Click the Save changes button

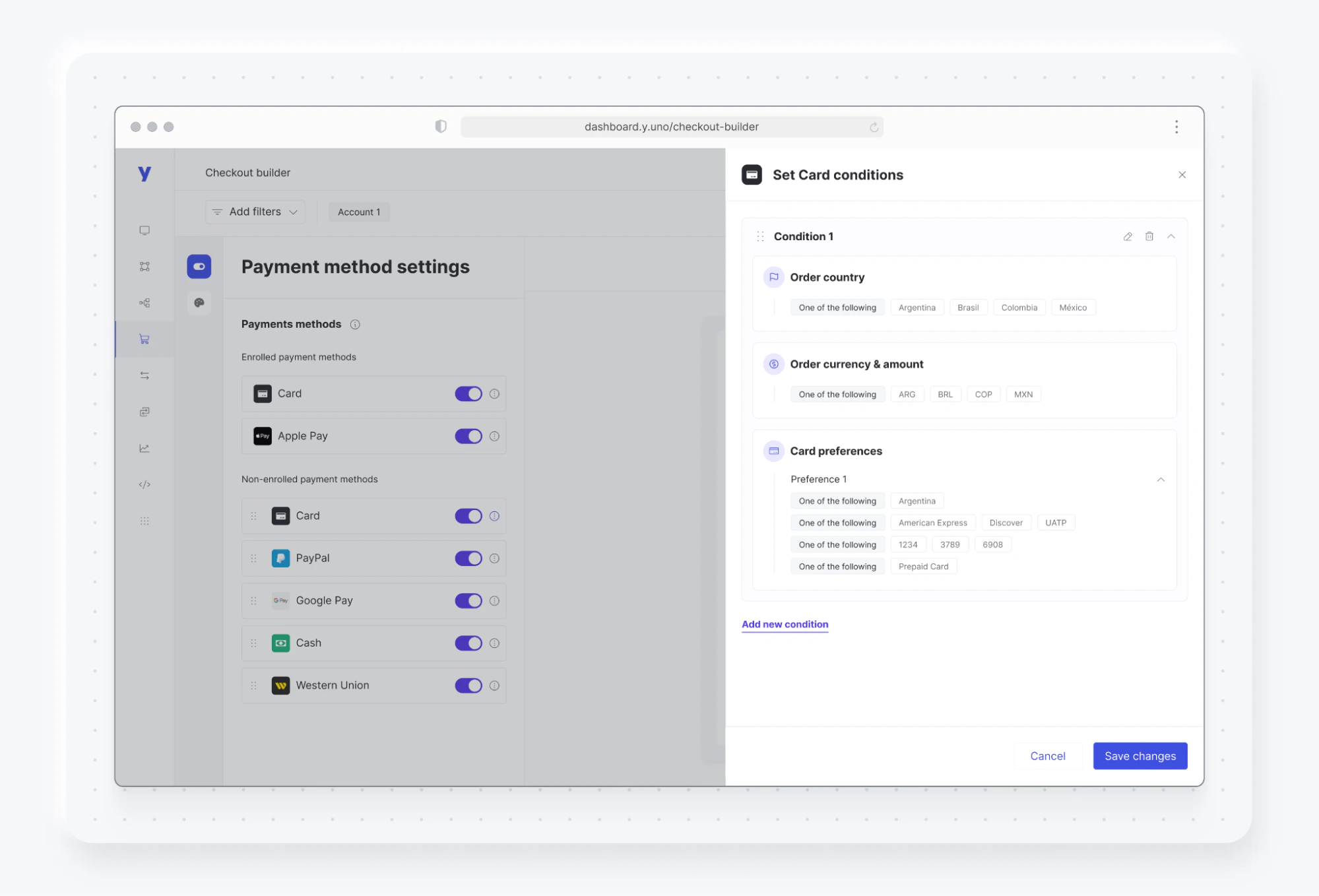1140,756
